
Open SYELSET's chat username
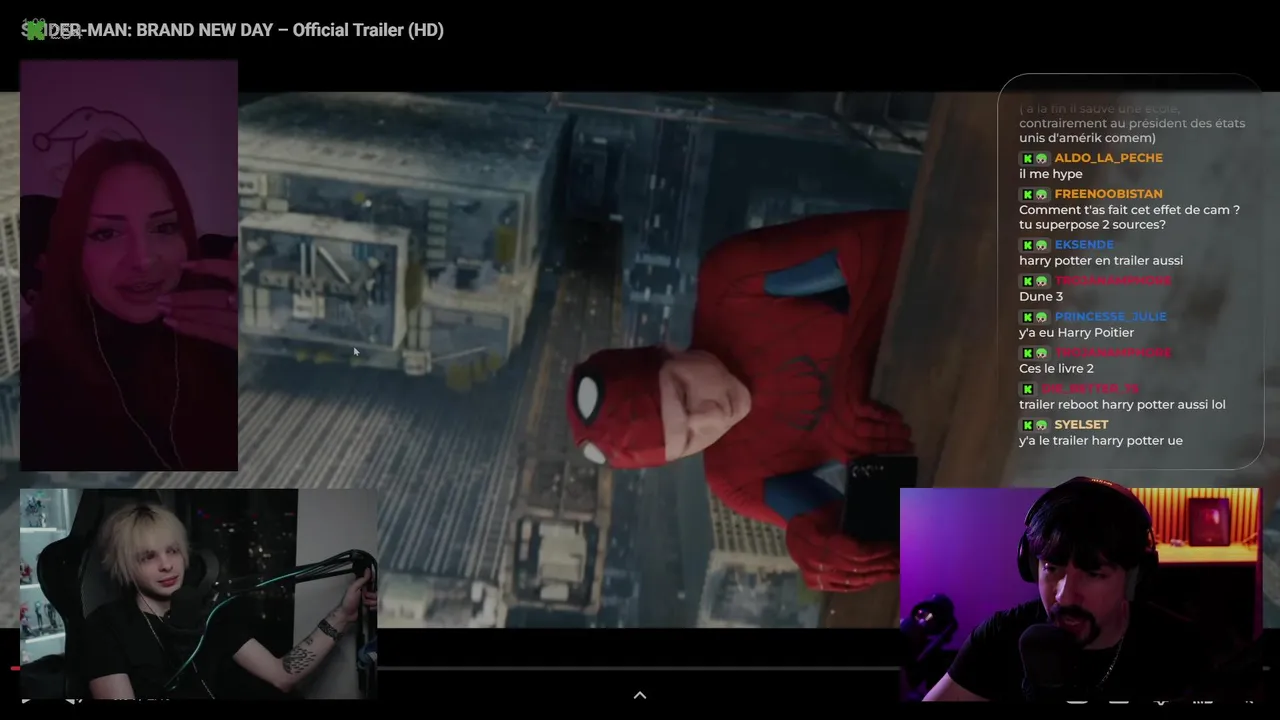point(1081,425)
